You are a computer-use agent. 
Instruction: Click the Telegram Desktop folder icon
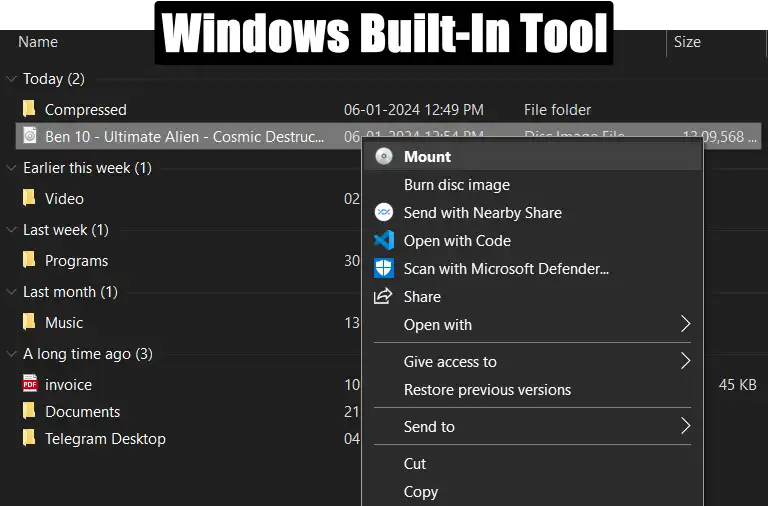(x=29, y=438)
